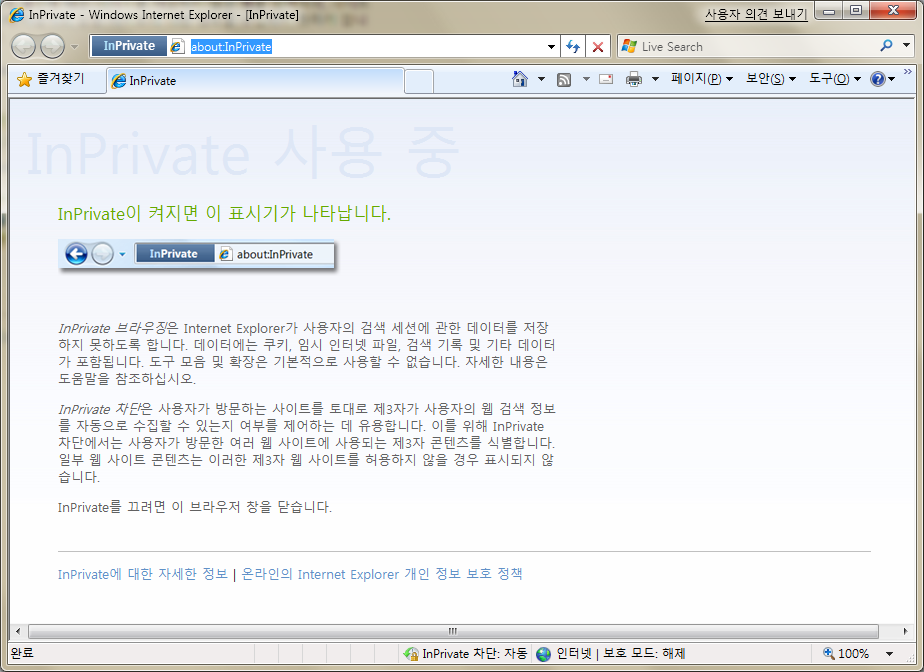924x672 pixels.
Task: Click the InPrivate indicator in address bar
Action: (x=129, y=46)
